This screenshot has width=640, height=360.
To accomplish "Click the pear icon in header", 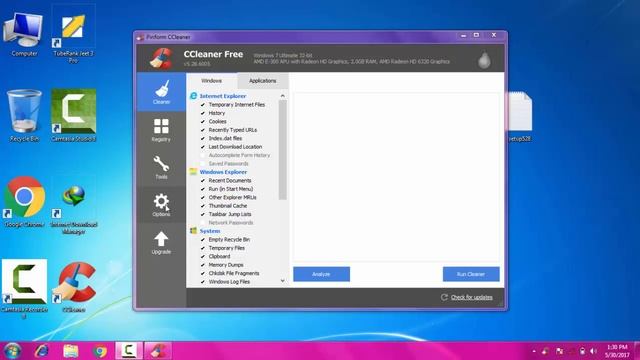I will point(484,60).
